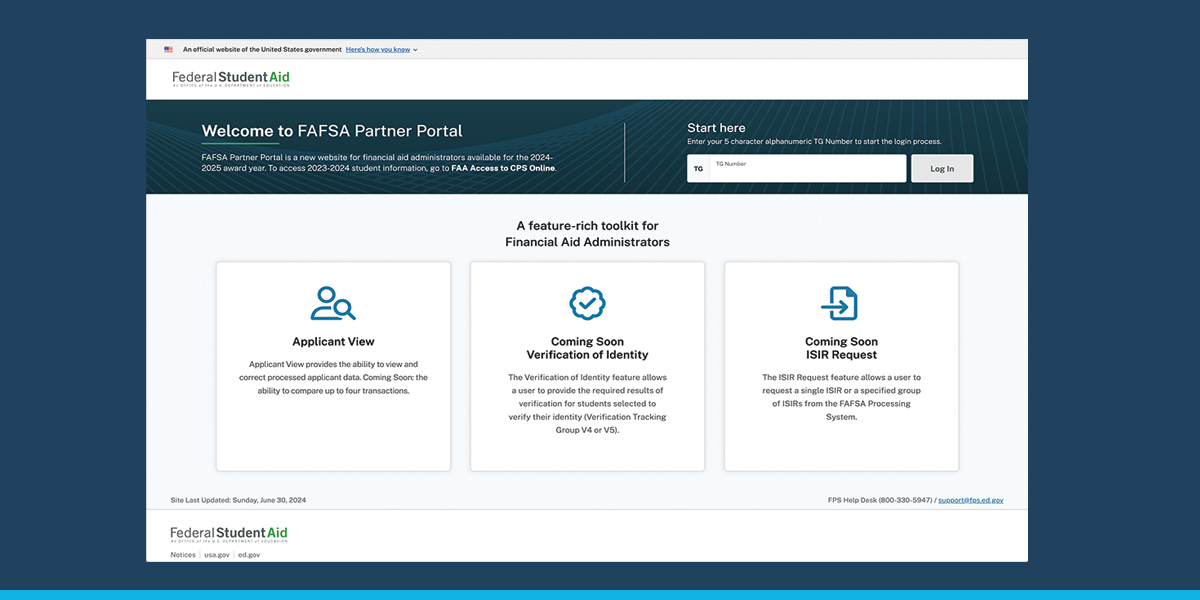Click the Welcome to FAFSA Partner Portal heading
This screenshot has height=600, width=1200.
pyautogui.click(x=332, y=131)
